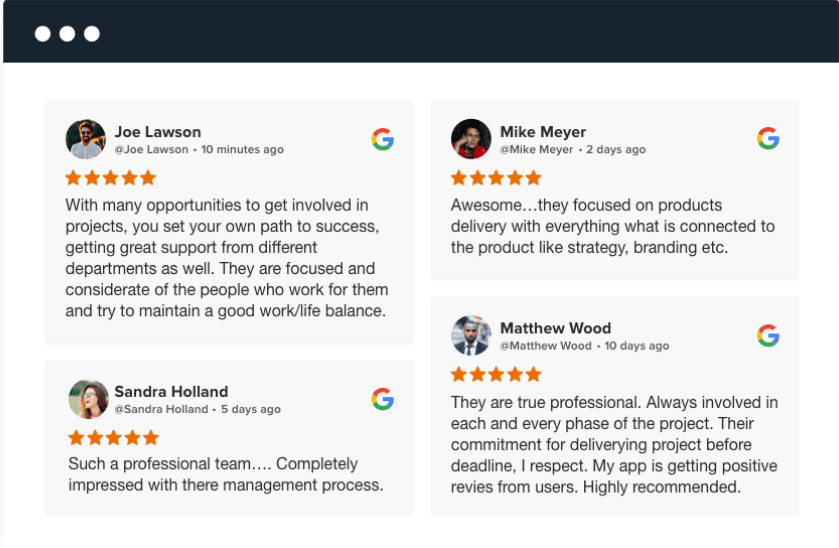Screen dimensions: 839x548
Task: Click the @Joe Lawson handle
Action: pos(151,150)
